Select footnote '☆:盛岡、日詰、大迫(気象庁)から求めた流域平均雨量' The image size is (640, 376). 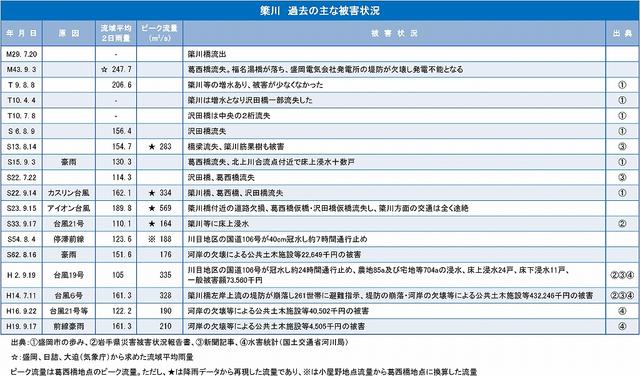[102, 357]
